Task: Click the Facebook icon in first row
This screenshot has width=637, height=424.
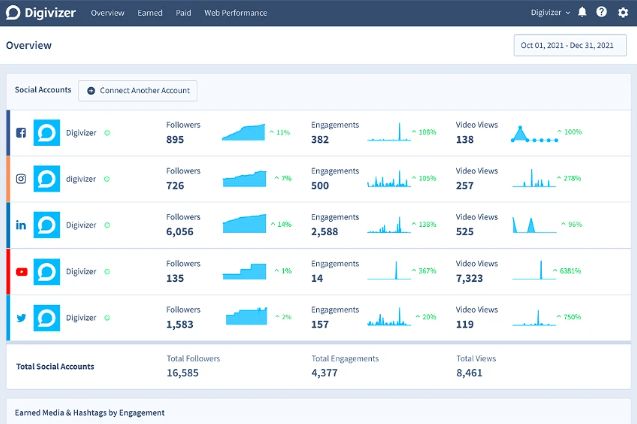Action: 20,133
